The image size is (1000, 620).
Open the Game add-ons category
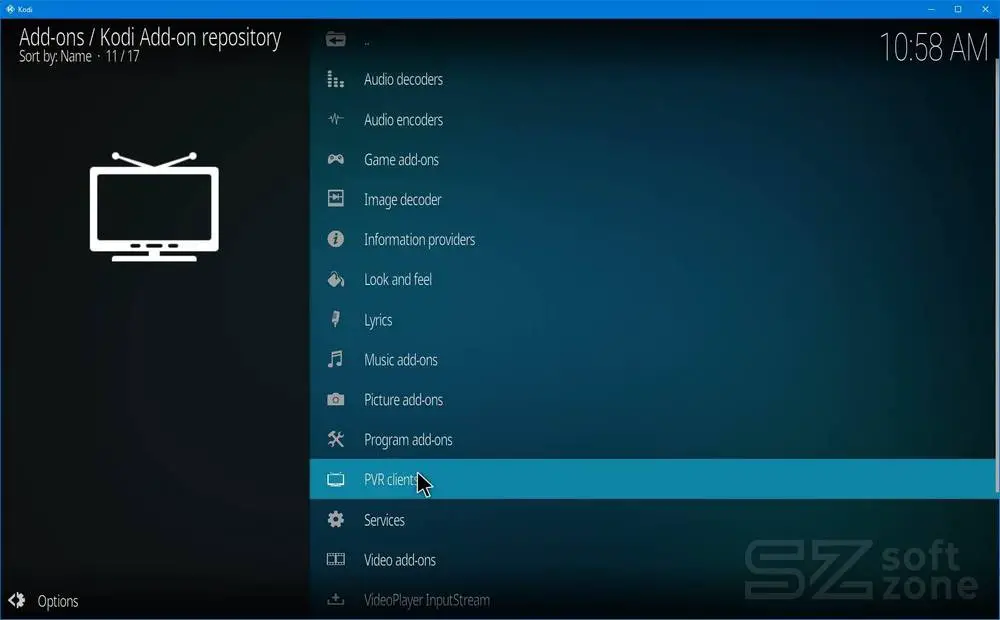(x=652, y=159)
